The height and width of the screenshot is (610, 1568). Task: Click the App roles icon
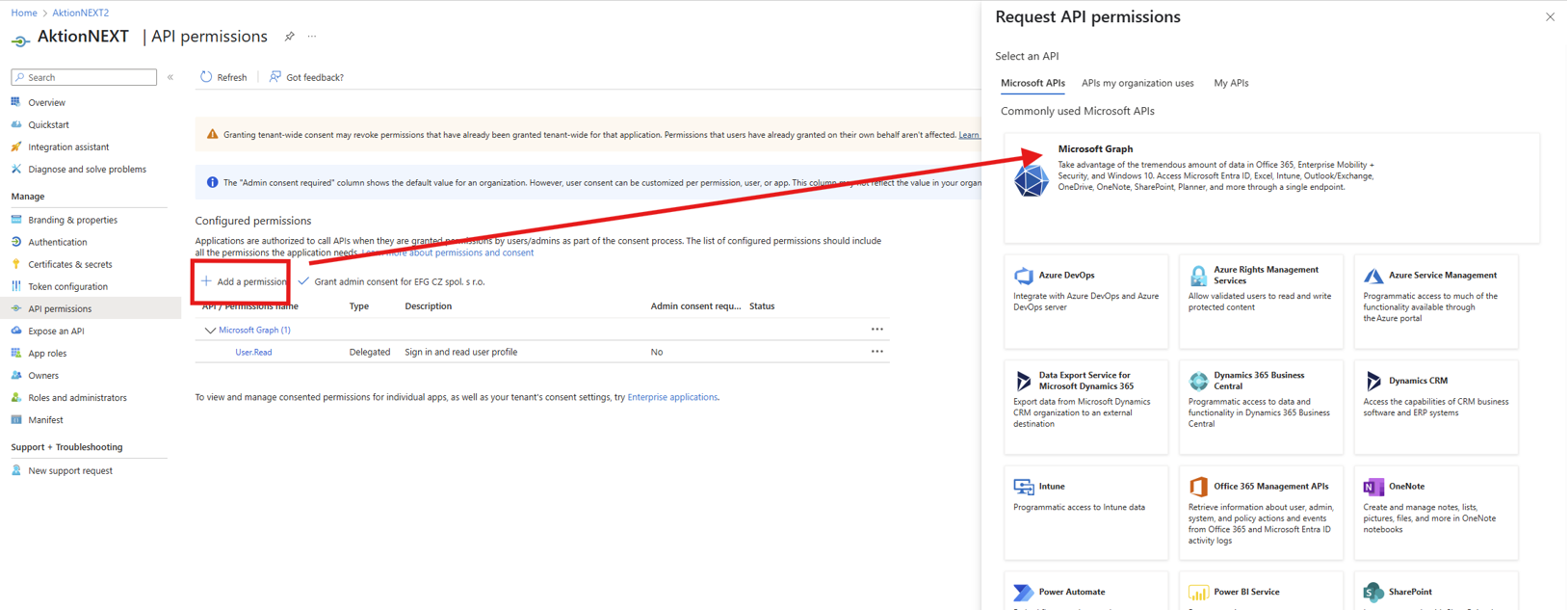[16, 353]
